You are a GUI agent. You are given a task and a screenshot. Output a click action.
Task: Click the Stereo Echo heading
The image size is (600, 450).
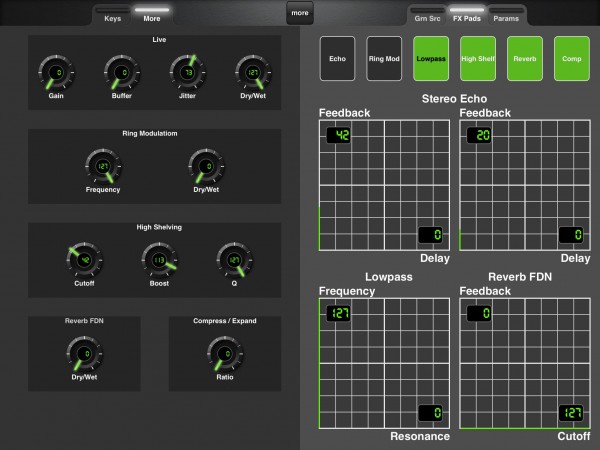click(x=455, y=99)
